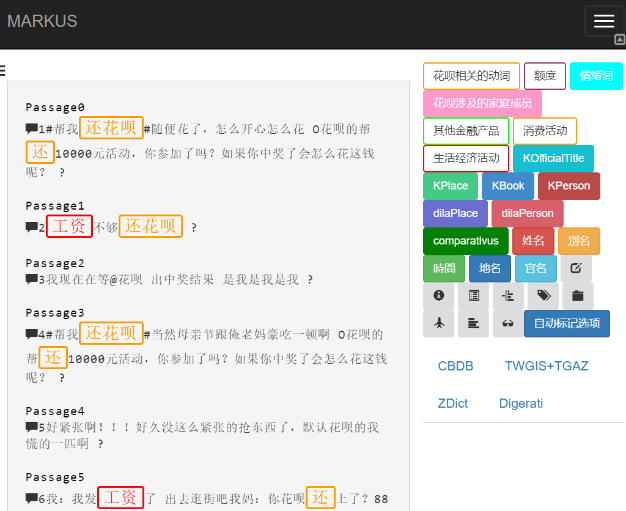Click the list view icon button
The width and height of the screenshot is (626, 511).
[474, 296]
